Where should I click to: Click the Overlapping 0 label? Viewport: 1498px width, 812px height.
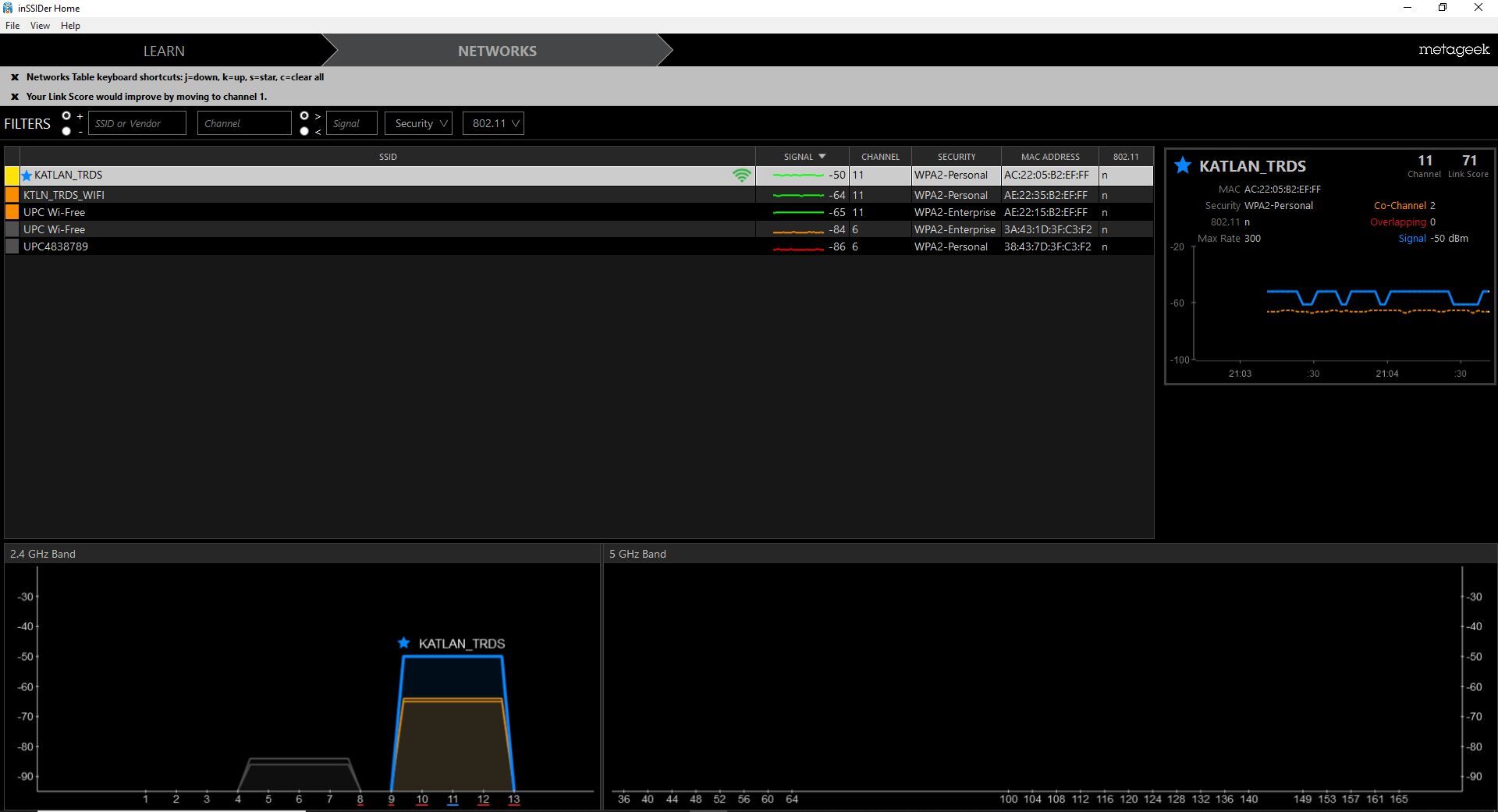click(1403, 222)
